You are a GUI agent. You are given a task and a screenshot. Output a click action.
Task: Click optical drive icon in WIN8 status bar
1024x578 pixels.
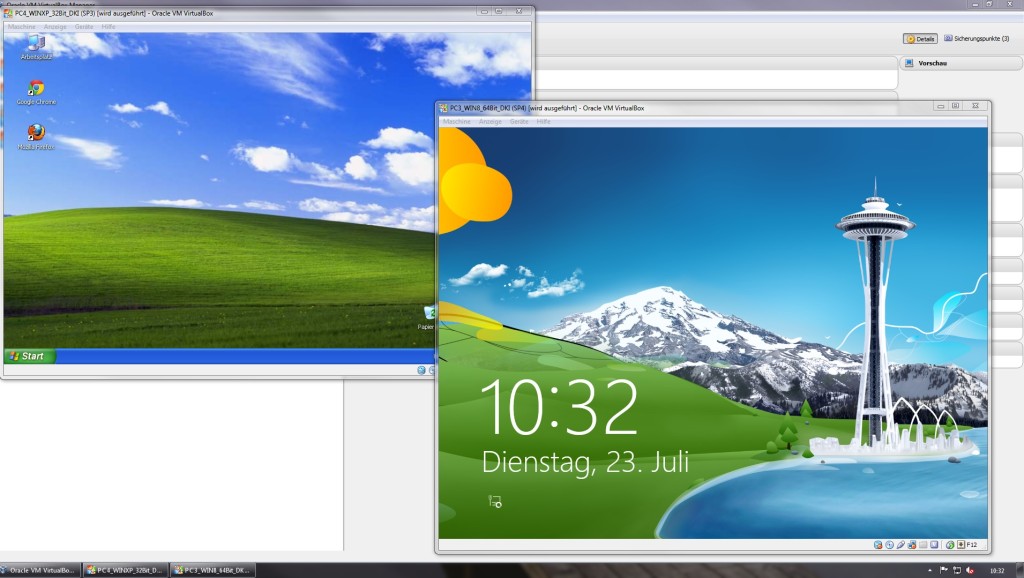click(889, 545)
